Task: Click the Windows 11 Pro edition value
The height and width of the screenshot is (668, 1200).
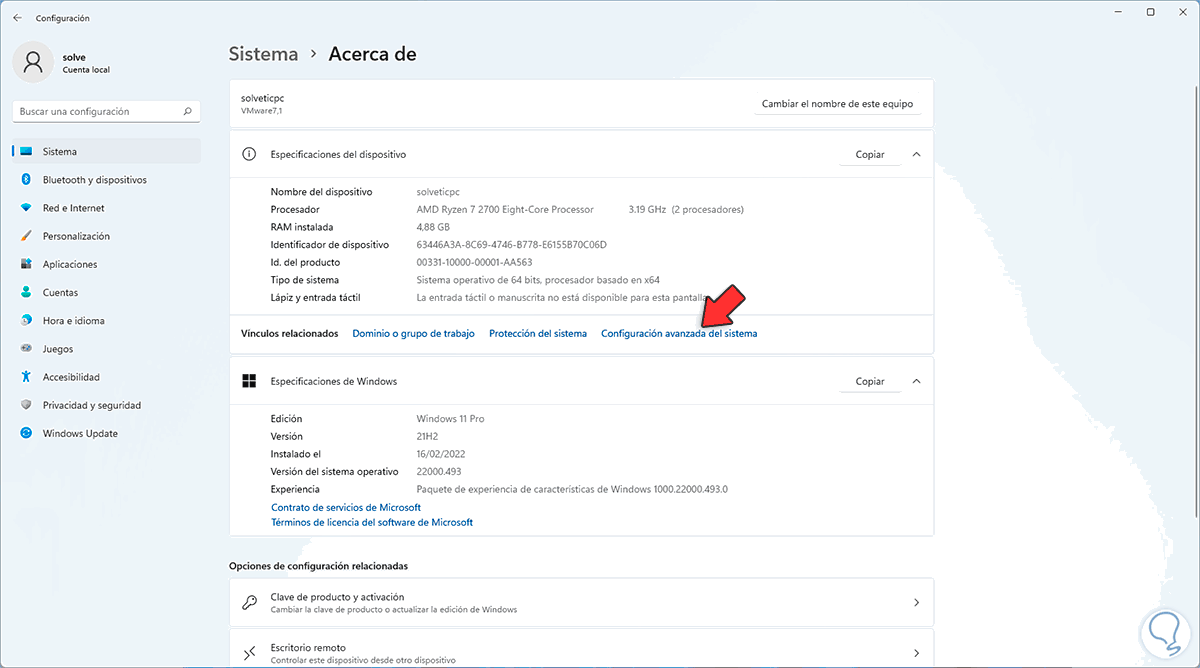Action: [x=450, y=419]
